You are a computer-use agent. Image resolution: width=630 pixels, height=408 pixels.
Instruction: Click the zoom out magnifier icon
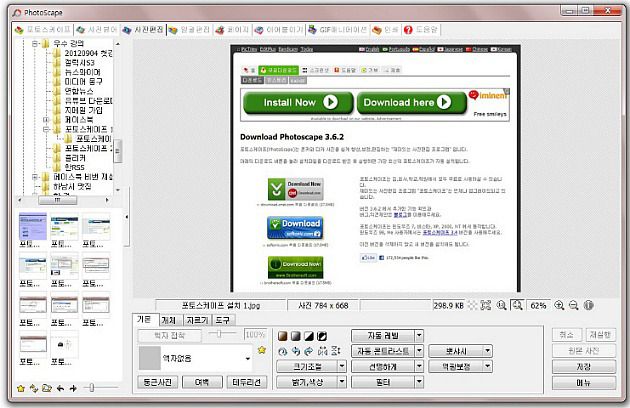574,305
